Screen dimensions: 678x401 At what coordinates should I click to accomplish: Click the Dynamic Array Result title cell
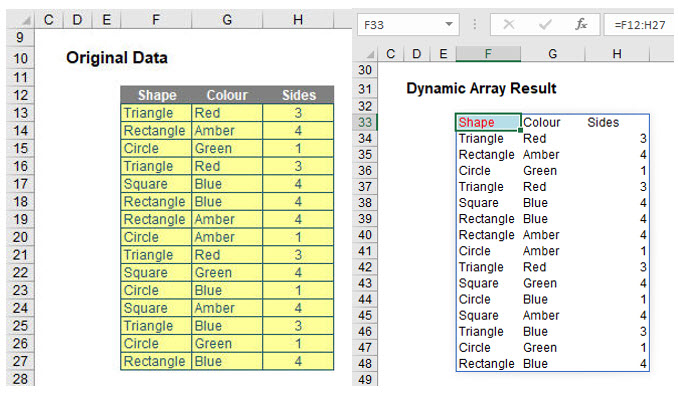481,89
